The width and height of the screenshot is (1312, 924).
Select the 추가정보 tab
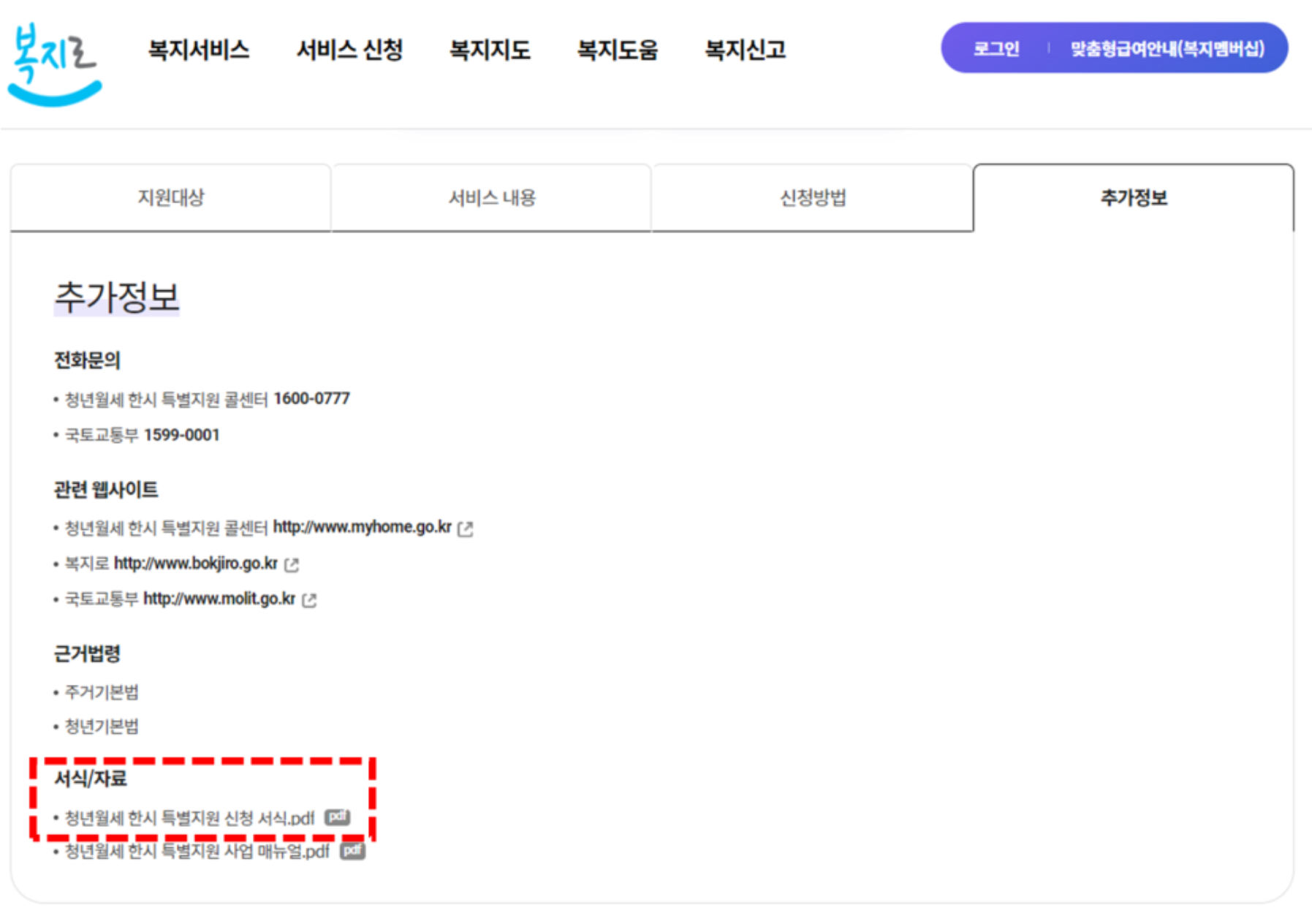click(x=1134, y=198)
